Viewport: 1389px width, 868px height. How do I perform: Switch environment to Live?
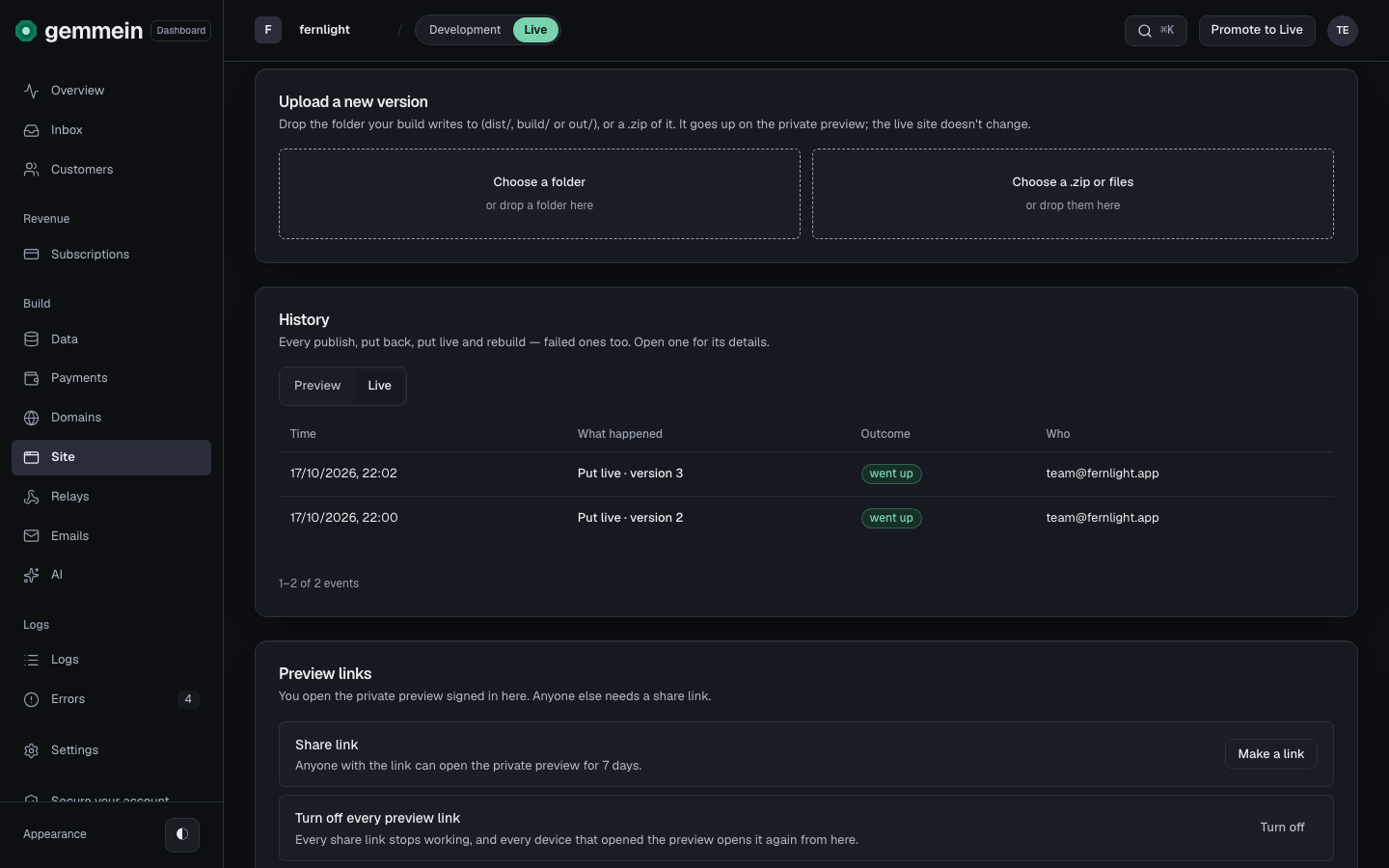pos(535,30)
